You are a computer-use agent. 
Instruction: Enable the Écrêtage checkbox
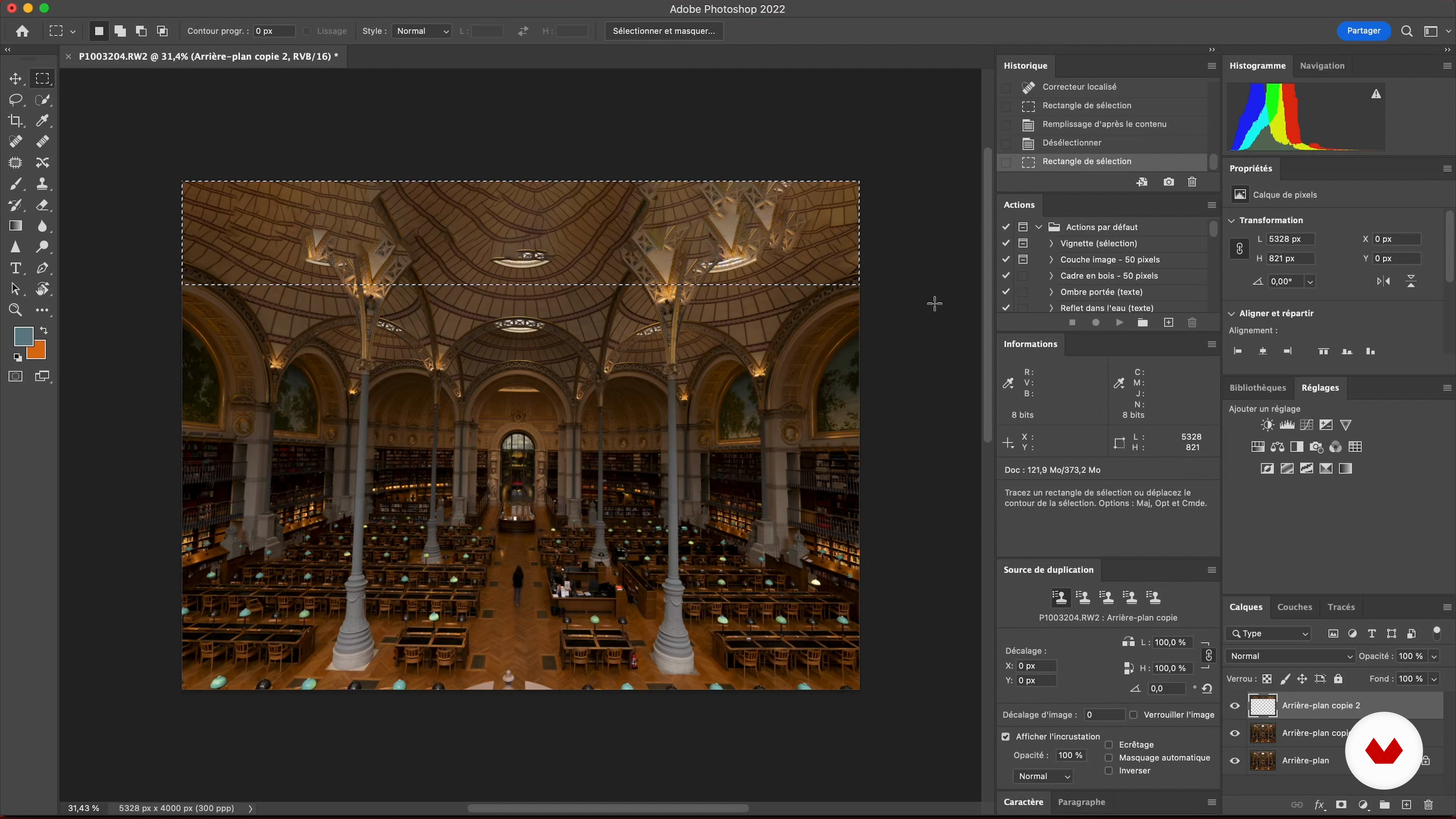[x=1109, y=745]
